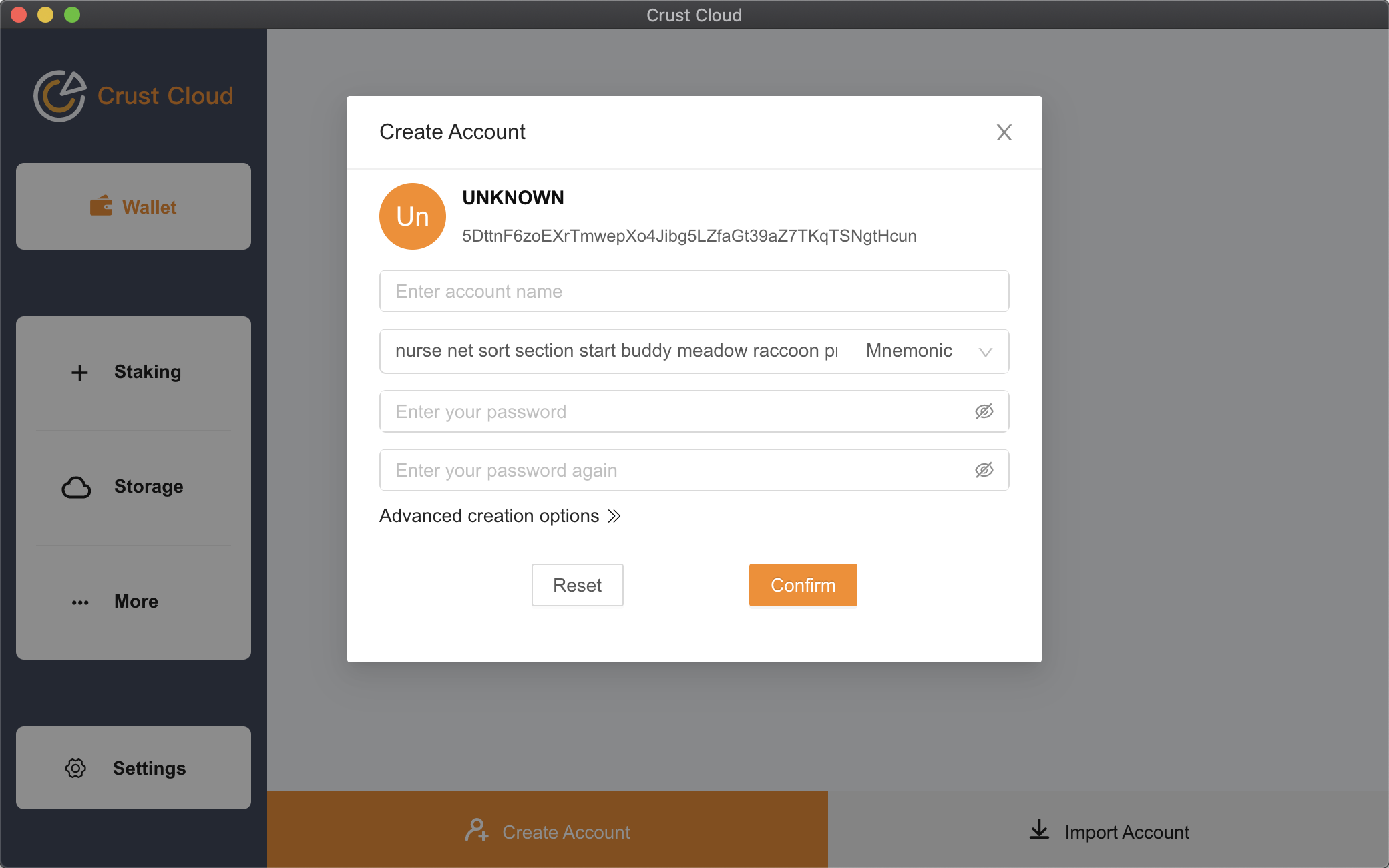Switch to the Import Account tab
Viewport: 1389px width, 868px height.
[x=1109, y=831]
